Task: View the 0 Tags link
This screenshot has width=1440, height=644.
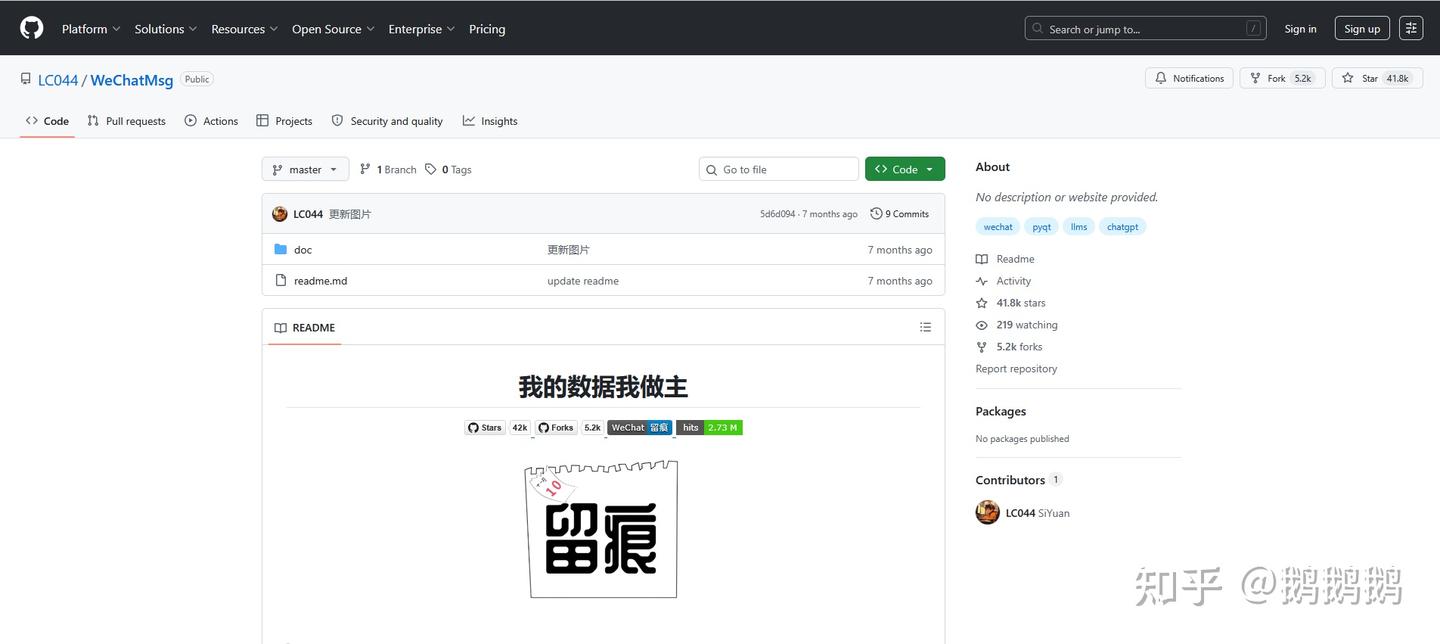Action: pos(448,169)
